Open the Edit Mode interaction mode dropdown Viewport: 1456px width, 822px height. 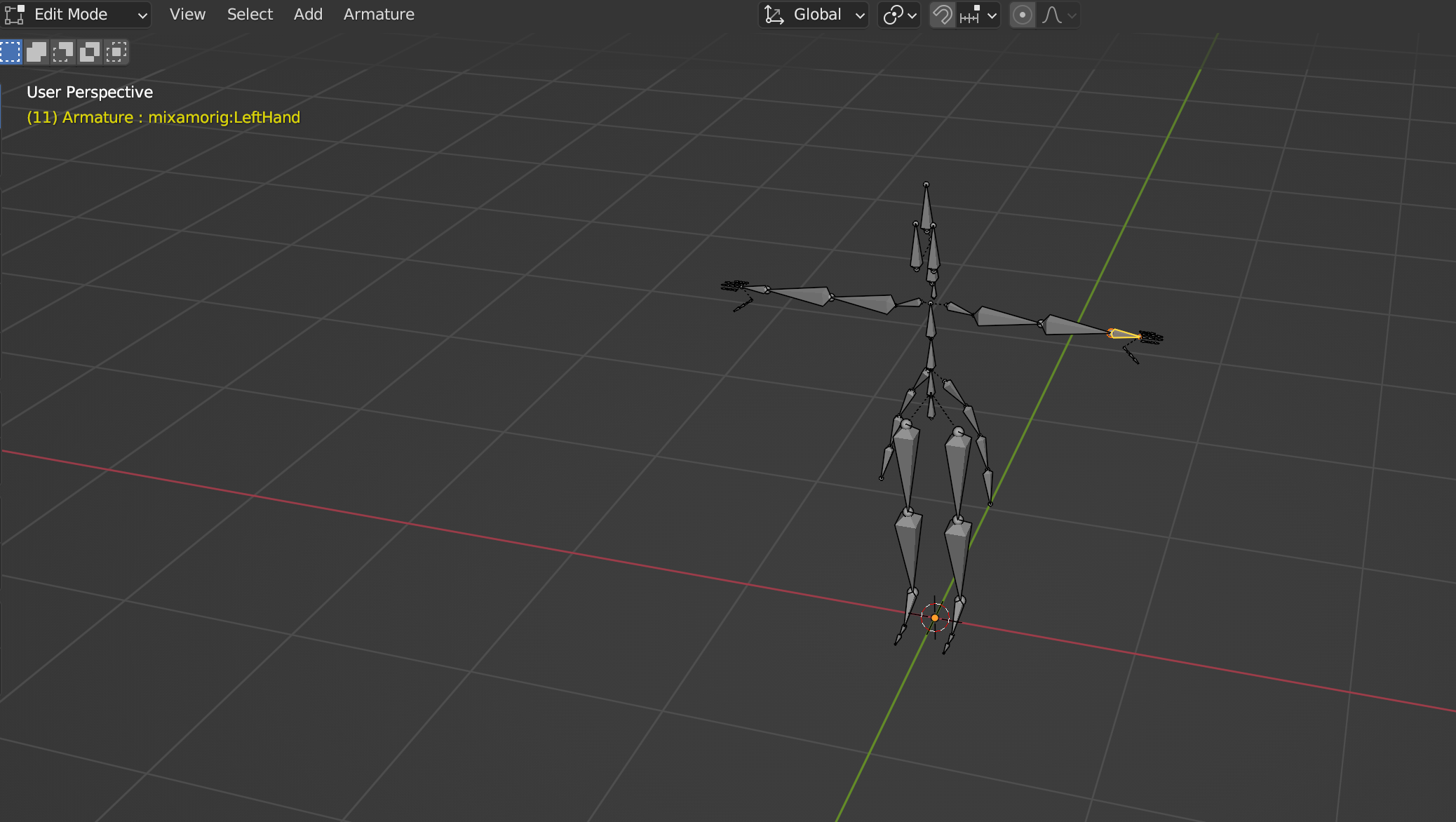[76, 14]
